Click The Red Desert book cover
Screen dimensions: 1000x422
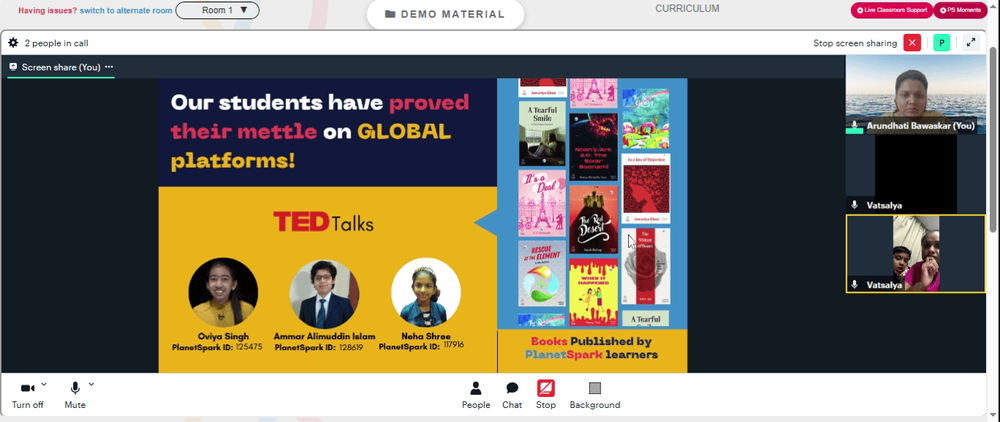(x=593, y=219)
